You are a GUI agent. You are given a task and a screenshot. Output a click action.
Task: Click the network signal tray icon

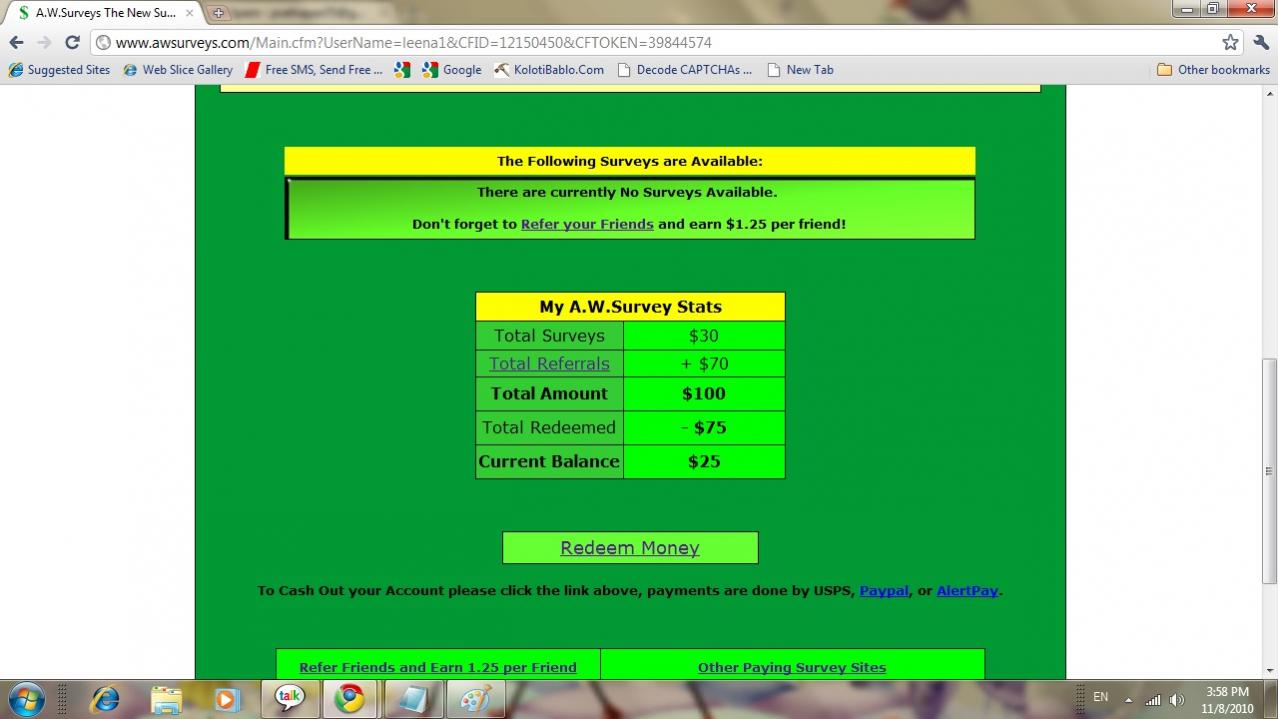point(1153,699)
